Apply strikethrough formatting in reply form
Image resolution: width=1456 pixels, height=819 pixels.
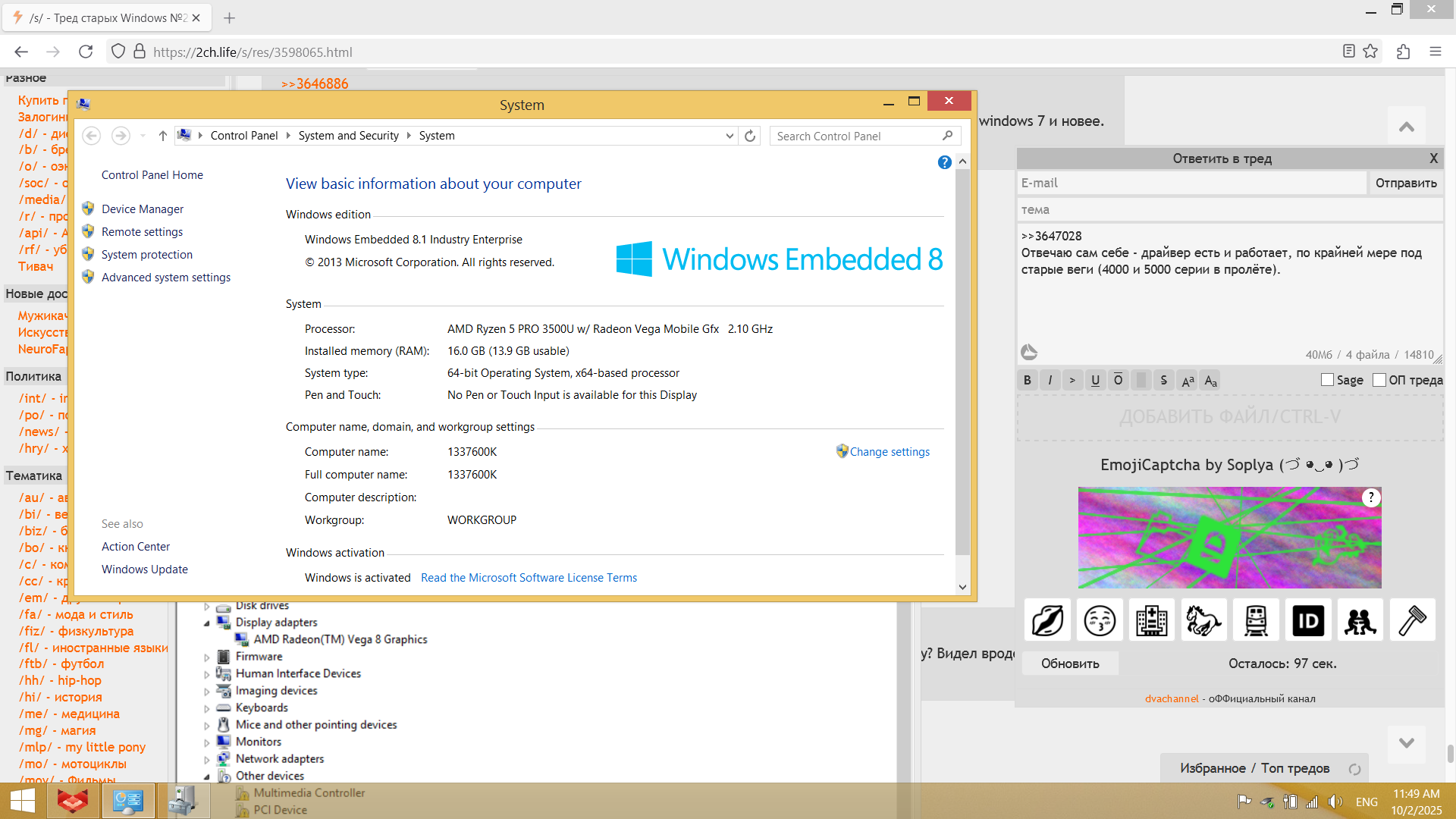[1163, 381]
